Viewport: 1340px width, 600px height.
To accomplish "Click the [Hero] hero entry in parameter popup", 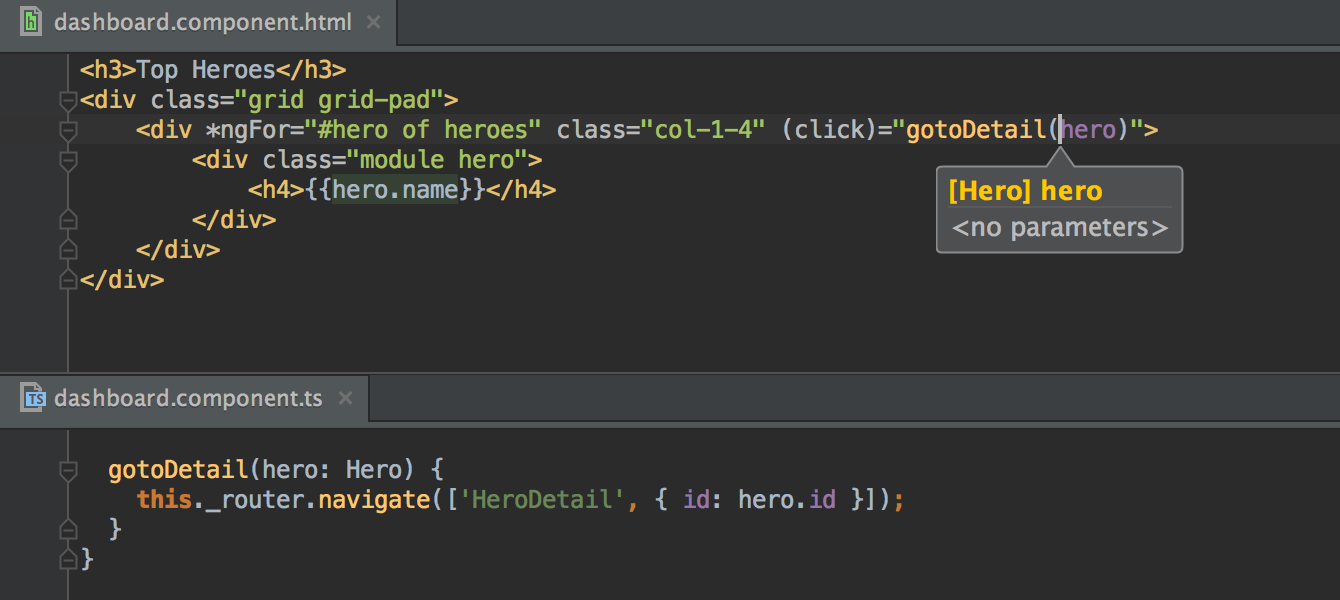I will point(1026,190).
